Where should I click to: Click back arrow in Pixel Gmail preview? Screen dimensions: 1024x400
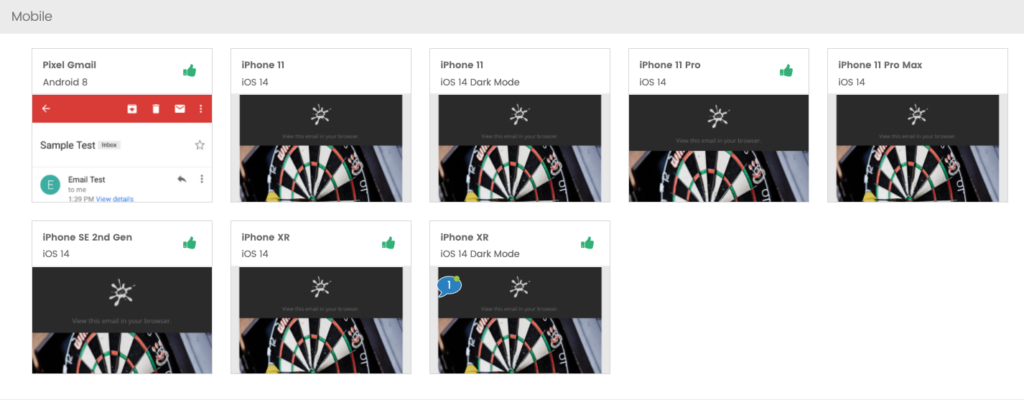click(x=46, y=108)
